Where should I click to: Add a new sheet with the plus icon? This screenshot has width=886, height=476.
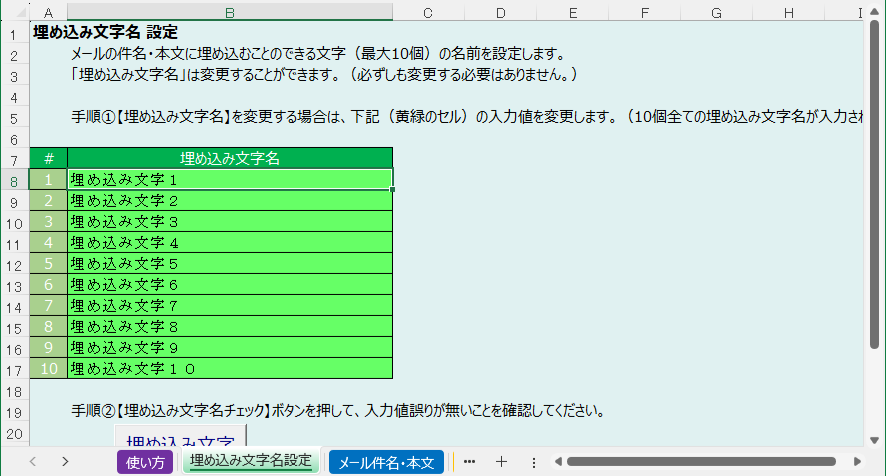(501, 462)
